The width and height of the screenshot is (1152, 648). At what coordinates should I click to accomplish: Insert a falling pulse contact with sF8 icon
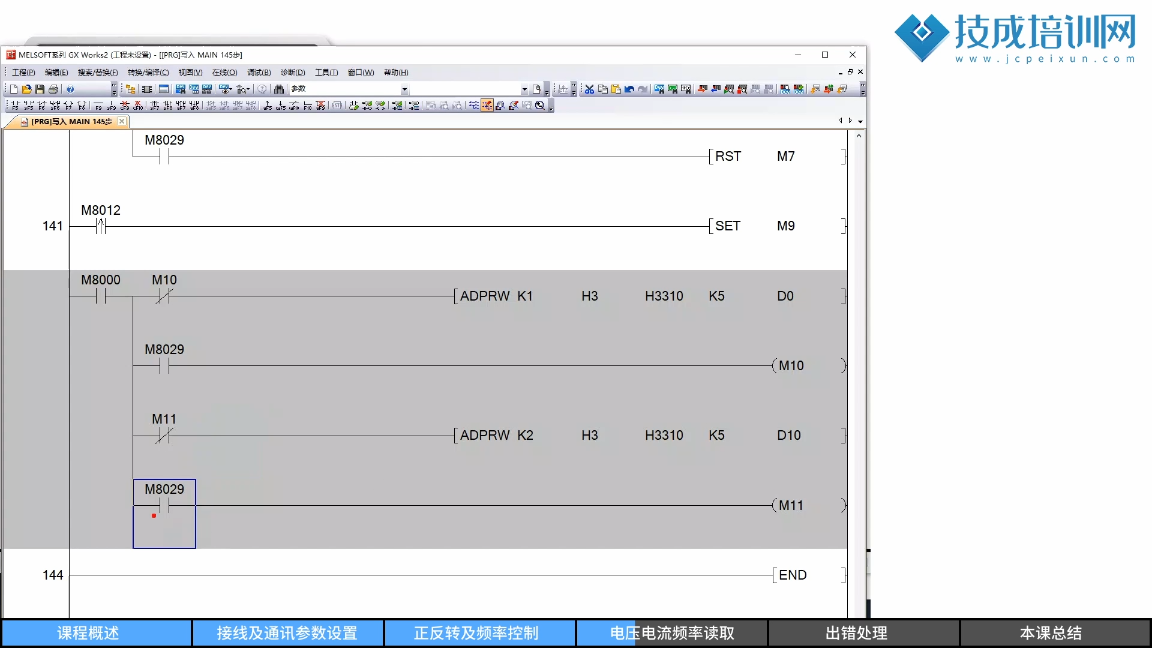coord(168,106)
